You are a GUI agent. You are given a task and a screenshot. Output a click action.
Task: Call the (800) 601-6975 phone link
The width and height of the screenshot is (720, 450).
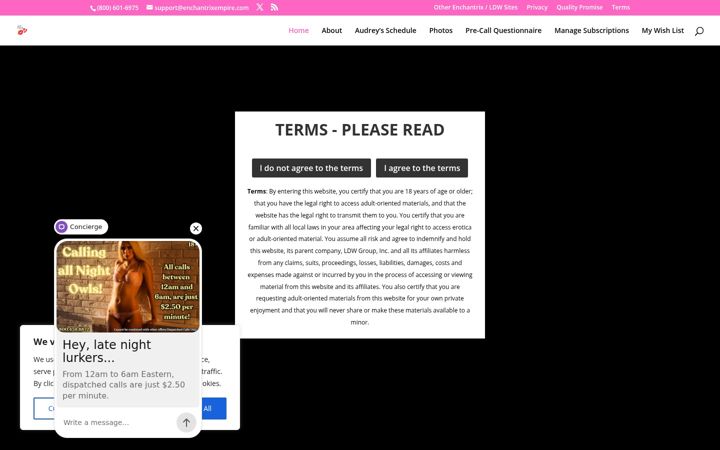click(114, 7)
